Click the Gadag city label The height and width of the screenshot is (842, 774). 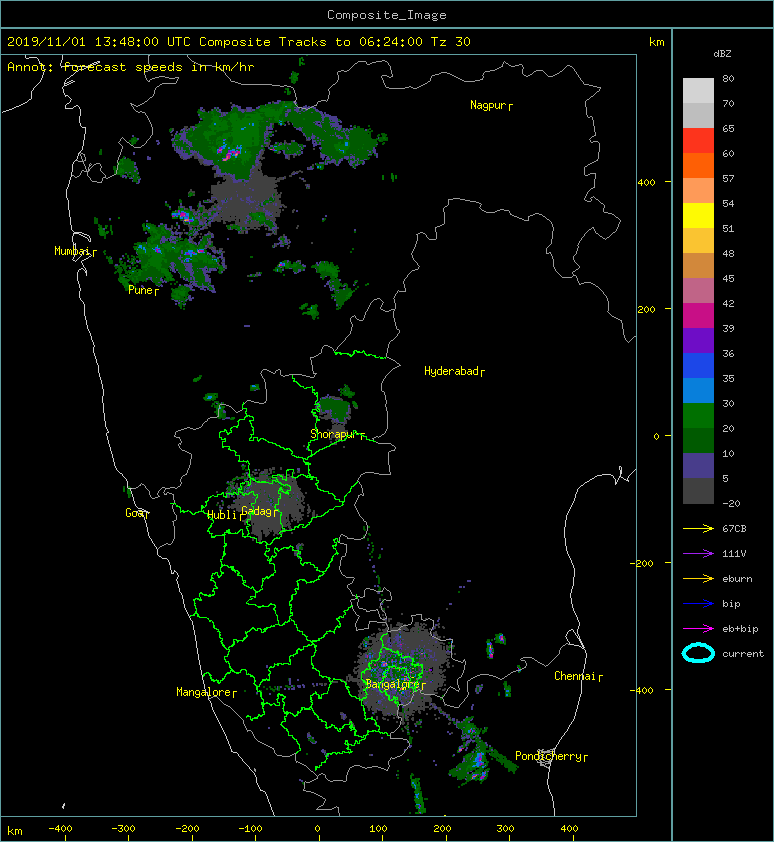(257, 511)
